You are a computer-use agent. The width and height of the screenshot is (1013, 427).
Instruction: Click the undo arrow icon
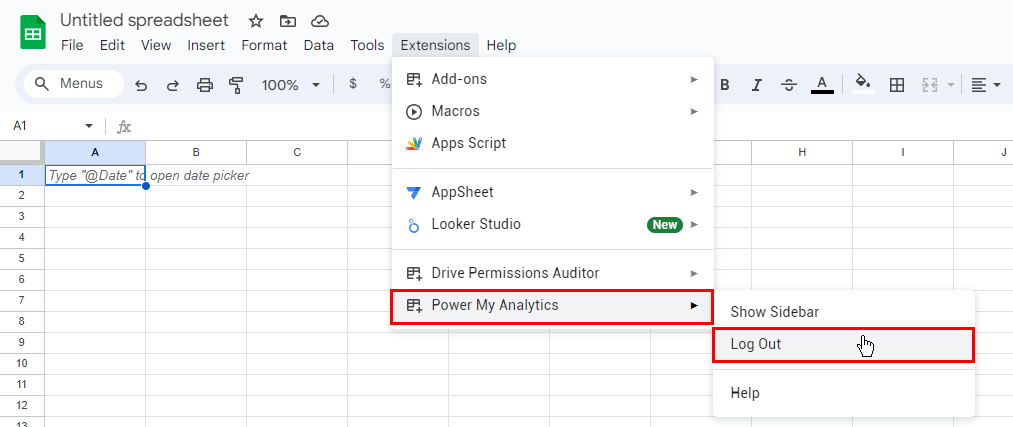pos(141,85)
